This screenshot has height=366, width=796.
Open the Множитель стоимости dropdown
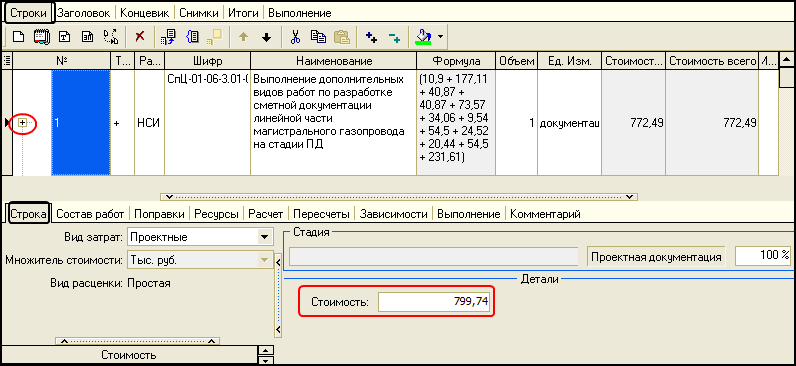pos(263,260)
